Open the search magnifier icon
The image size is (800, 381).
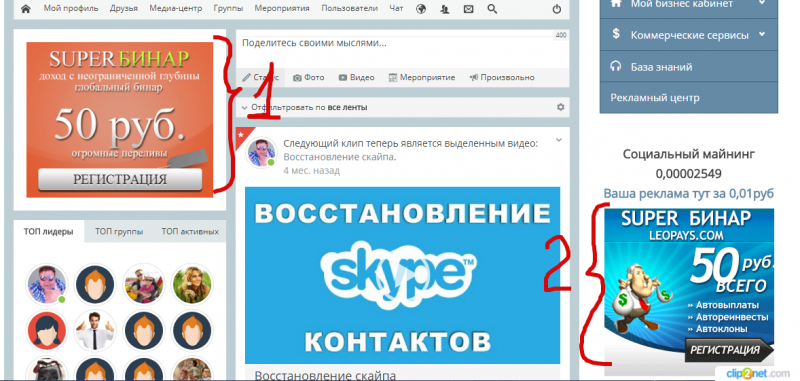tap(492, 9)
